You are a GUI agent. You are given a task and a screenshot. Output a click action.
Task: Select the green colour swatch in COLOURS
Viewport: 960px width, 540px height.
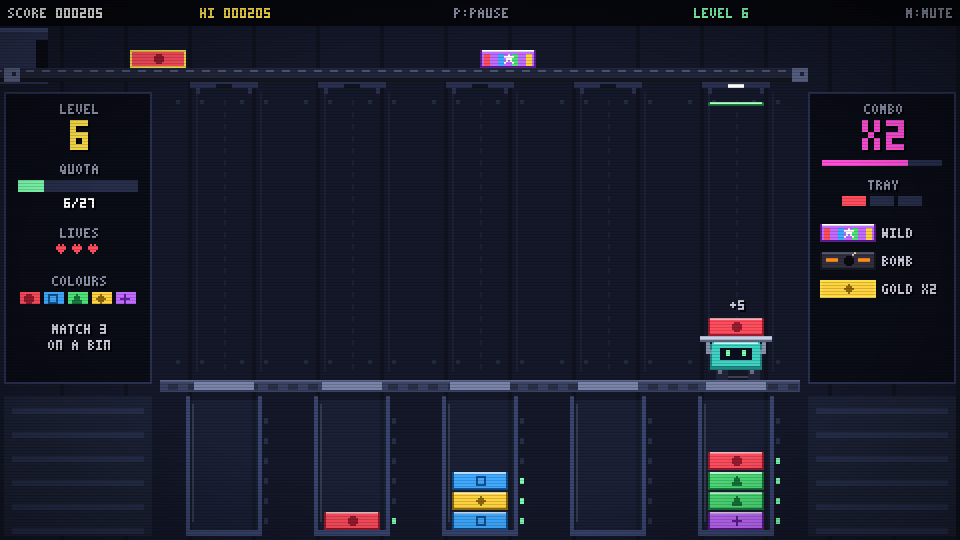point(78,298)
